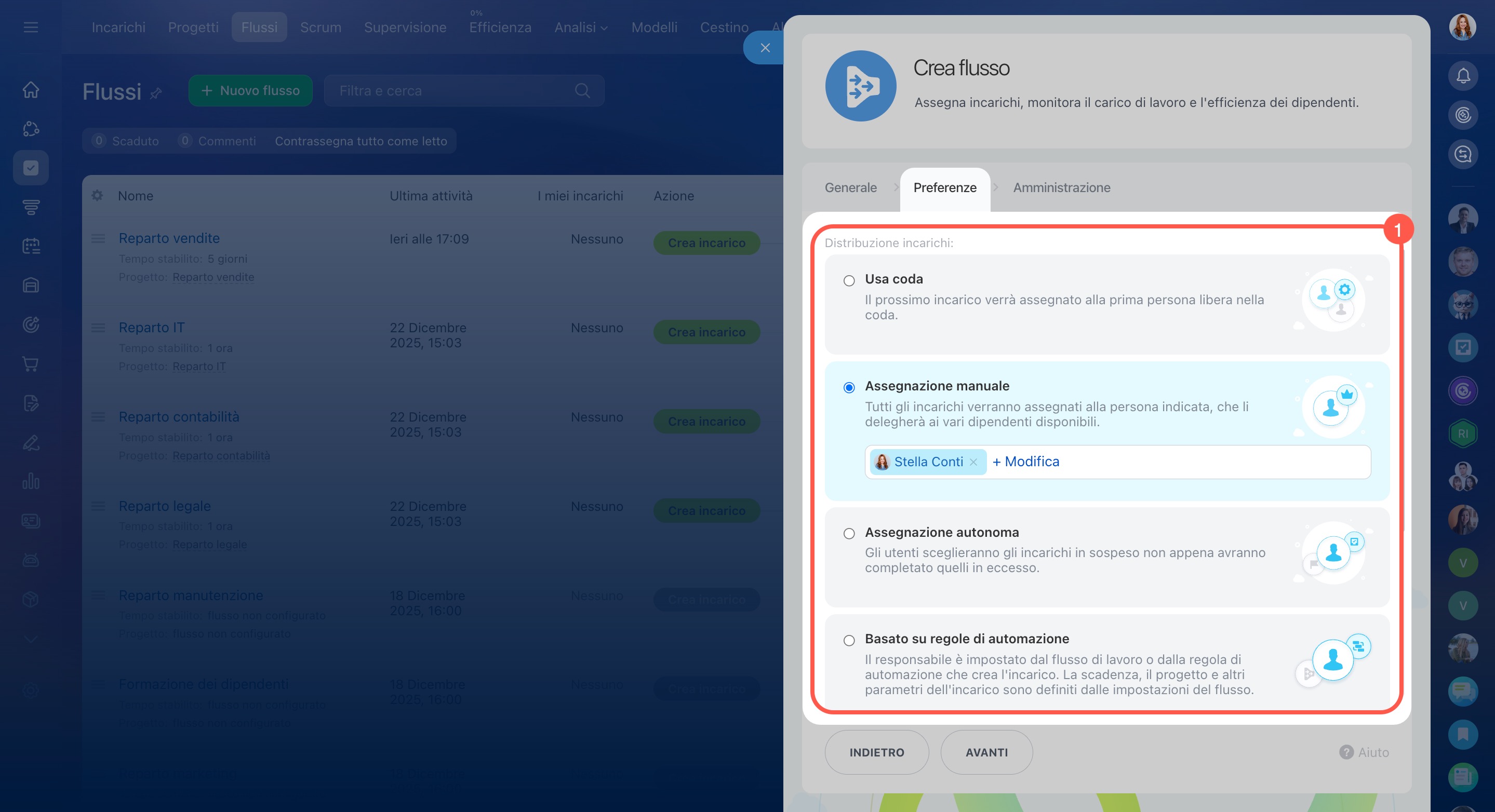
Task: Go to the Generale tab
Action: point(850,187)
